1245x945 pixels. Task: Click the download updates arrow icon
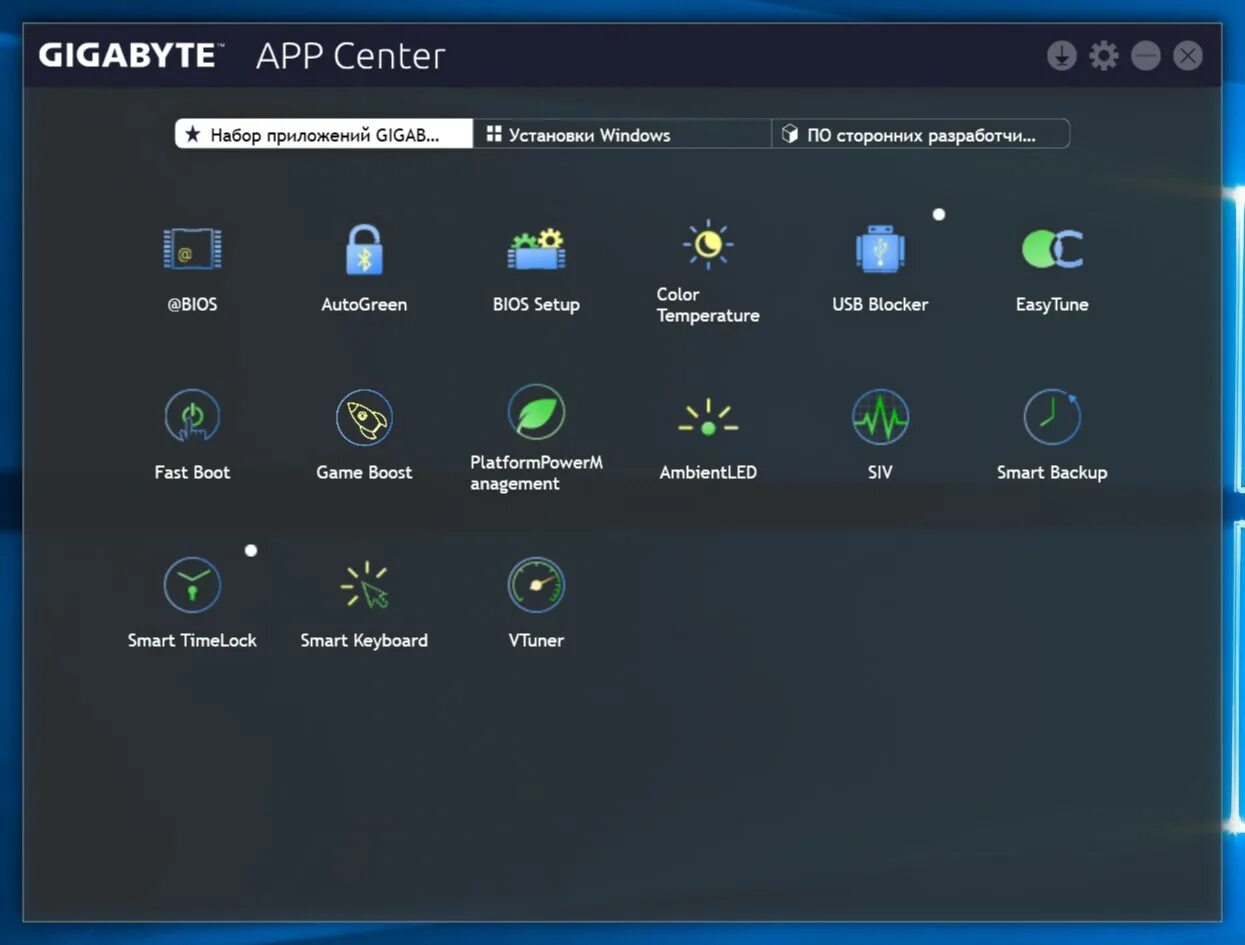(x=1061, y=56)
